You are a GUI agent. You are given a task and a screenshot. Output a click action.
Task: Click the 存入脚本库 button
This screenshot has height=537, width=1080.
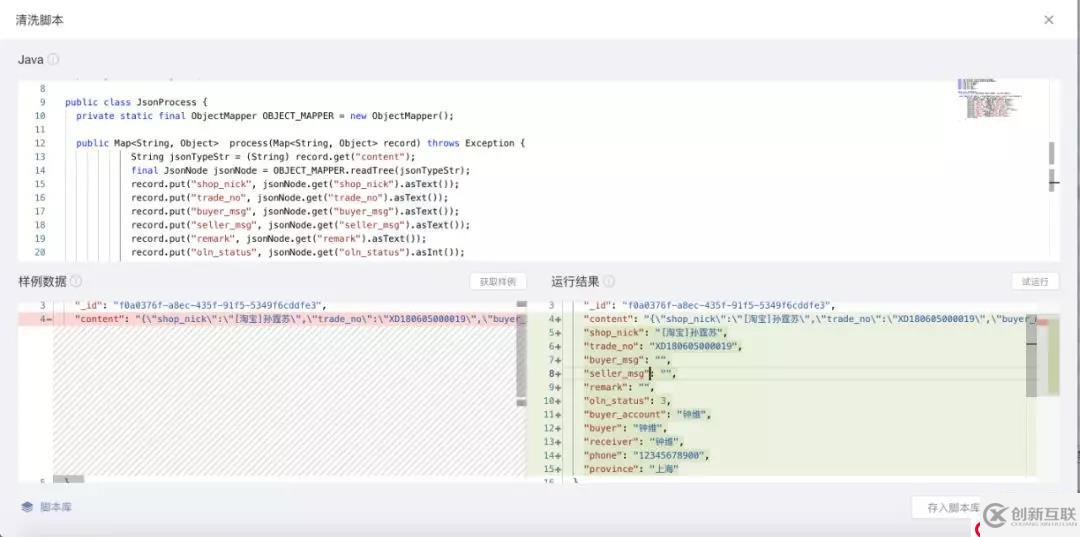coord(954,507)
